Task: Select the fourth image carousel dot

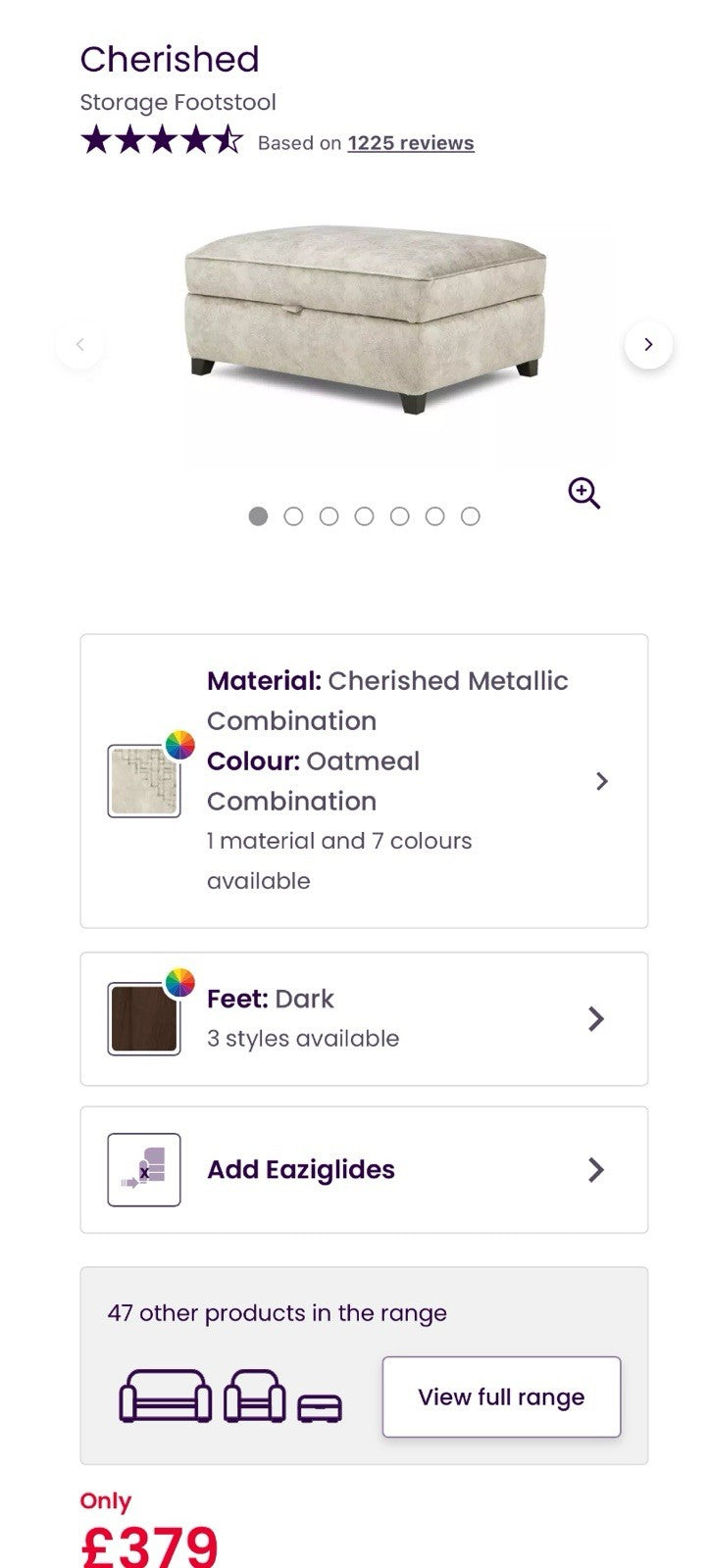Action: point(364,516)
